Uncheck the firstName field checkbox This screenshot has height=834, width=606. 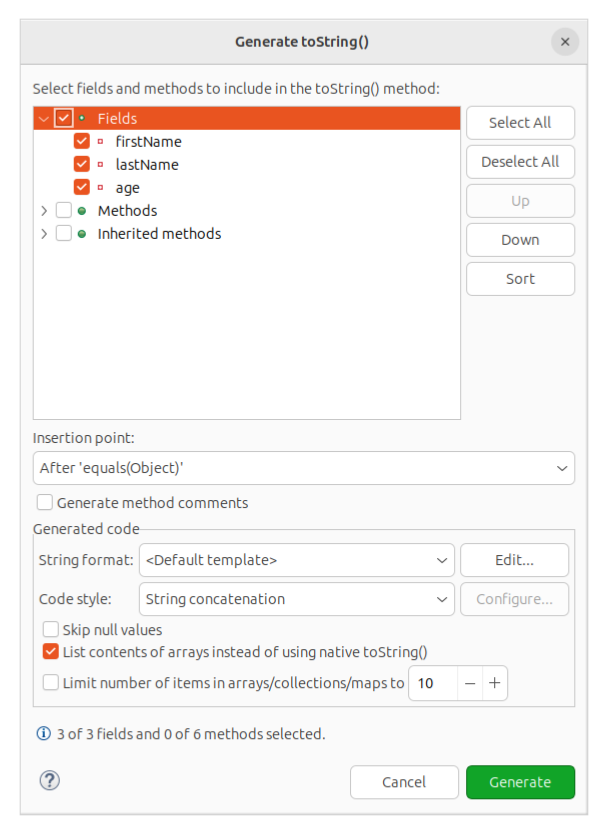point(82,142)
